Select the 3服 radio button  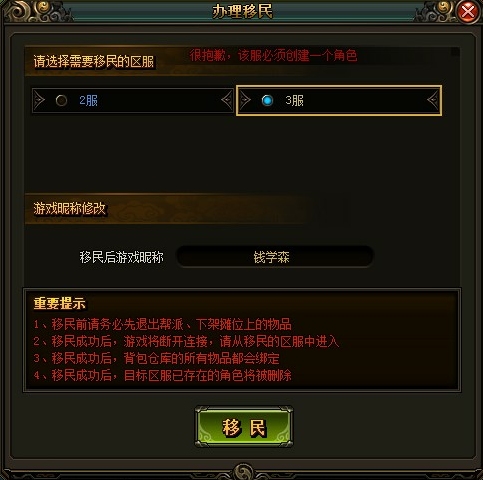pyautogui.click(x=267, y=100)
